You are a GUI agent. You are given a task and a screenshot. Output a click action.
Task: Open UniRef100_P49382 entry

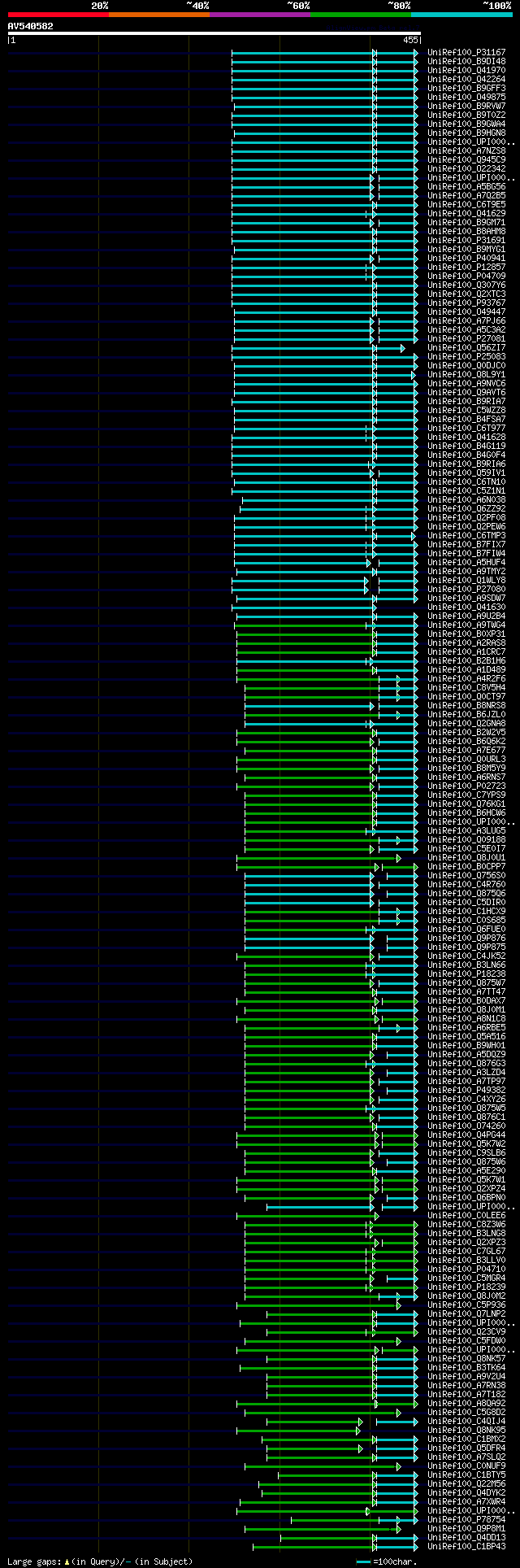(466, 1090)
